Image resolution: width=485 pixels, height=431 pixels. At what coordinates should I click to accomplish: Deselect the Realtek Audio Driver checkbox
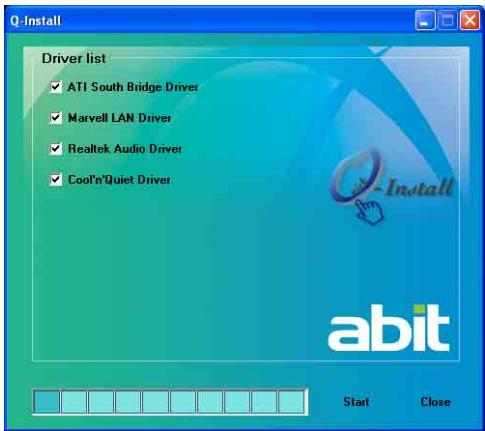tap(56, 149)
